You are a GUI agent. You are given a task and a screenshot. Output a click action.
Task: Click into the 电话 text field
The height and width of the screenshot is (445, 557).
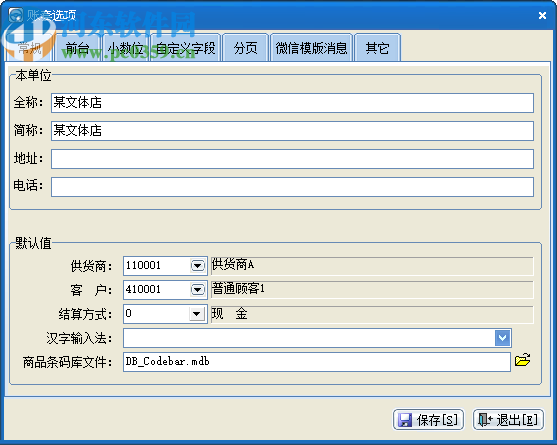(292, 187)
